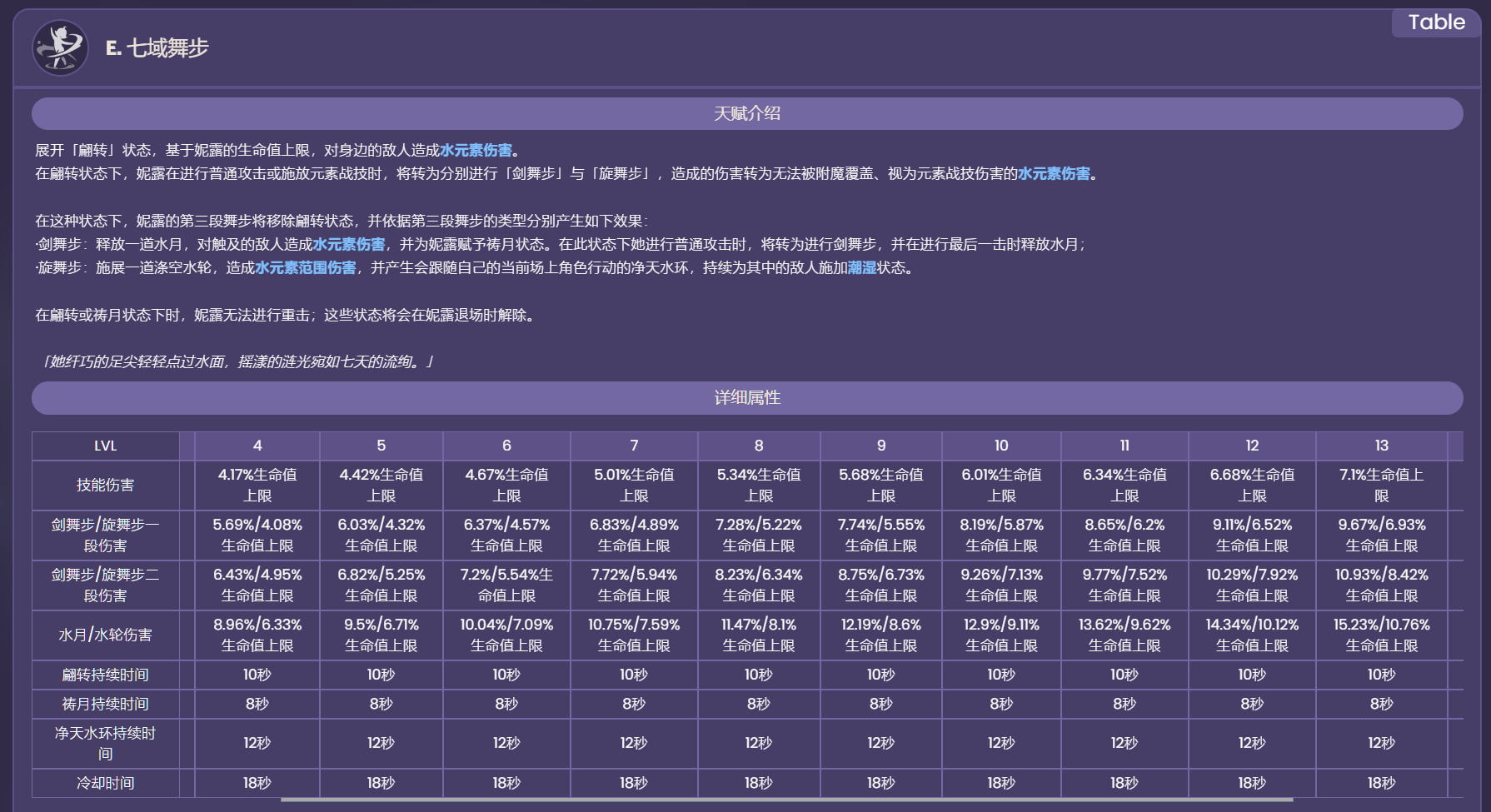Click the level 6 column header
Screen dimensions: 1491x812
(x=506, y=446)
